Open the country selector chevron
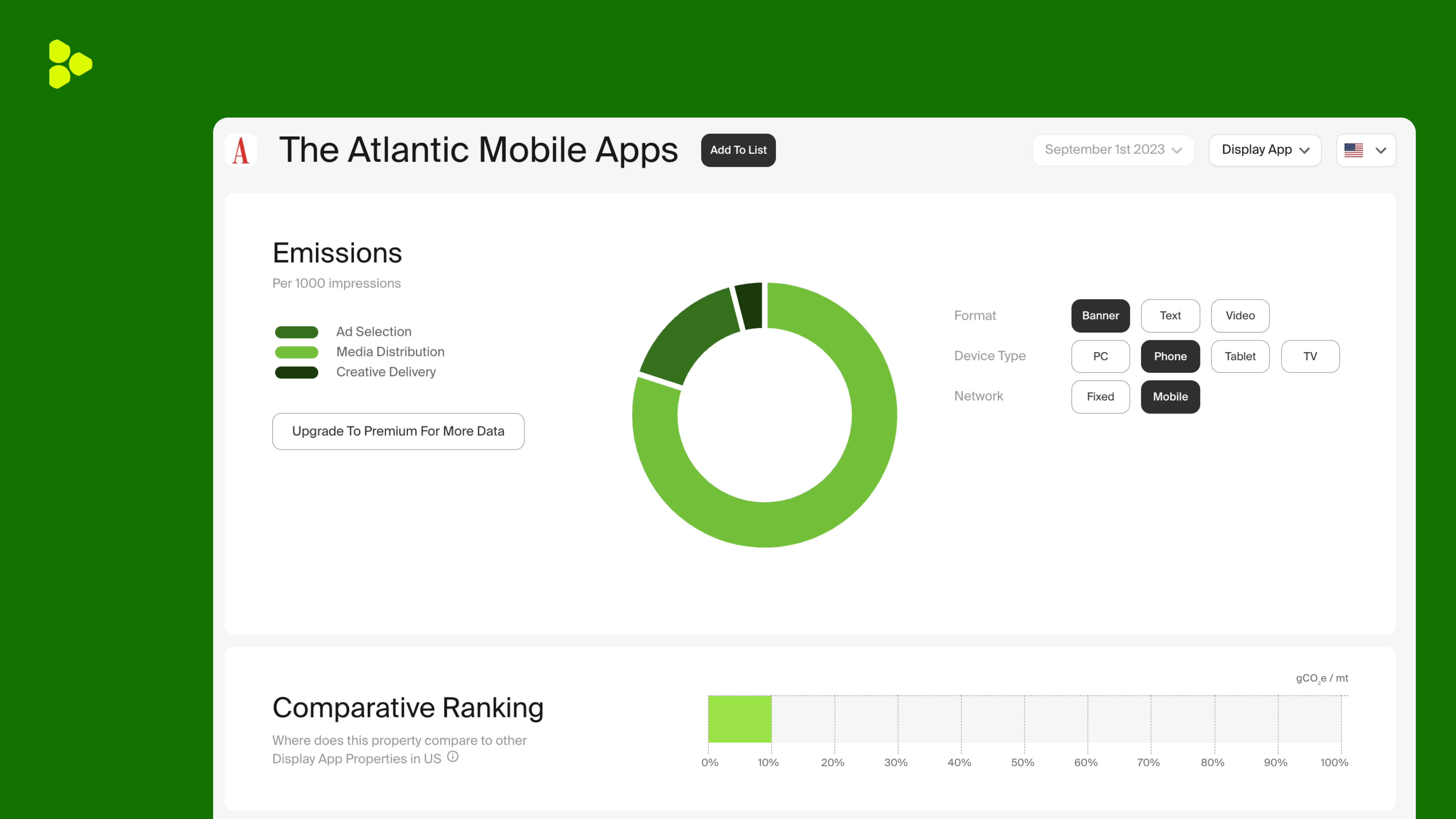1456x819 pixels. [1381, 150]
